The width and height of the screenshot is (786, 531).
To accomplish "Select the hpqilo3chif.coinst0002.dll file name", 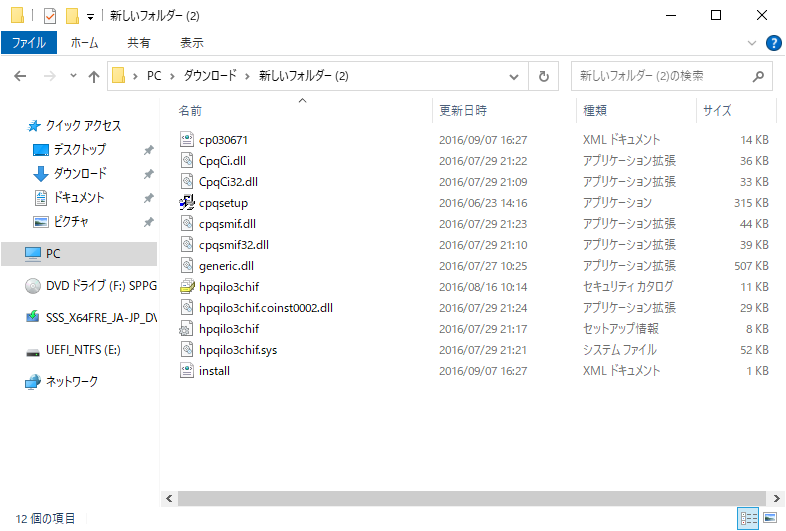I will [266, 308].
